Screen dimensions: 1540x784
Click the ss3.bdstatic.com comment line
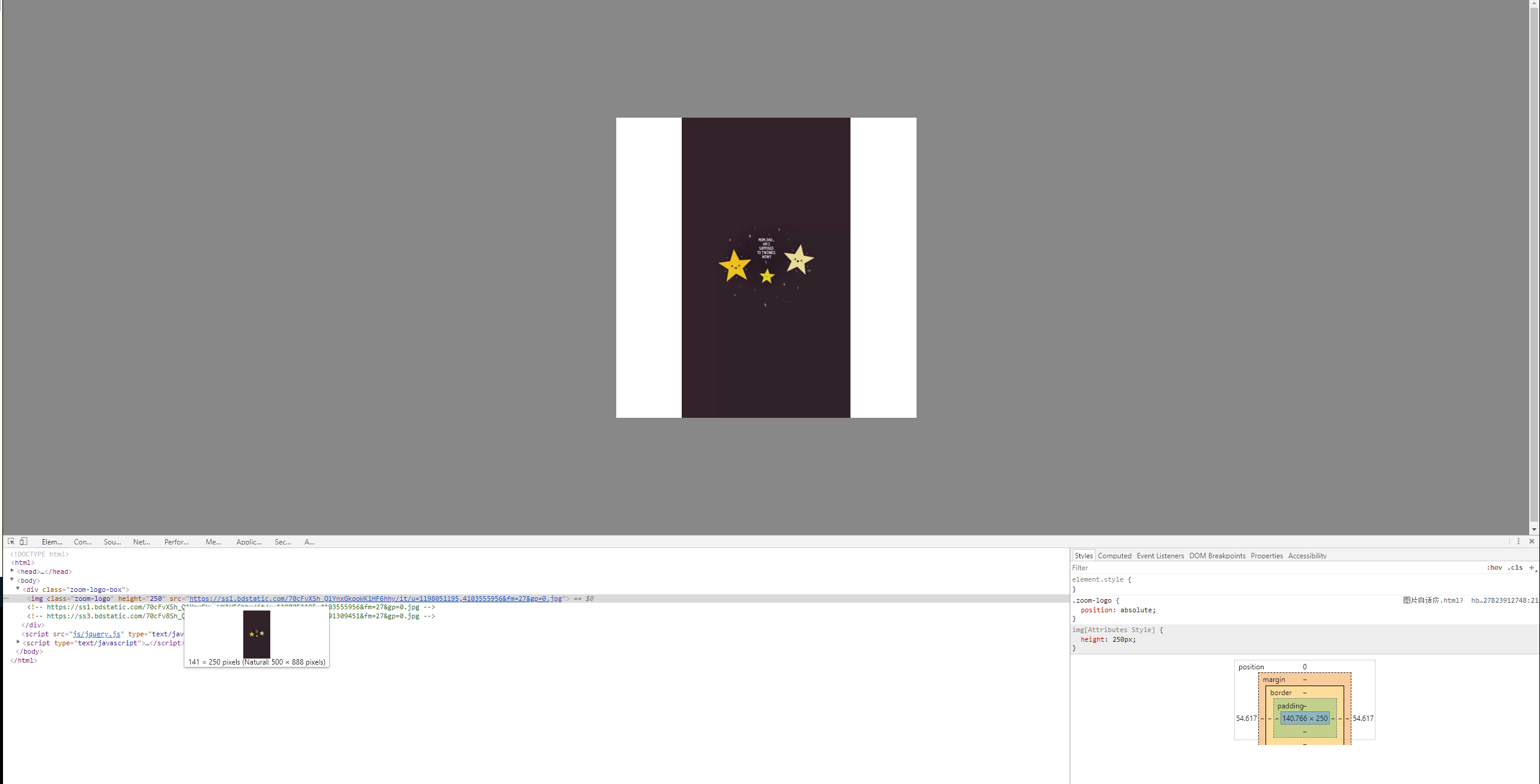[x=231, y=616]
